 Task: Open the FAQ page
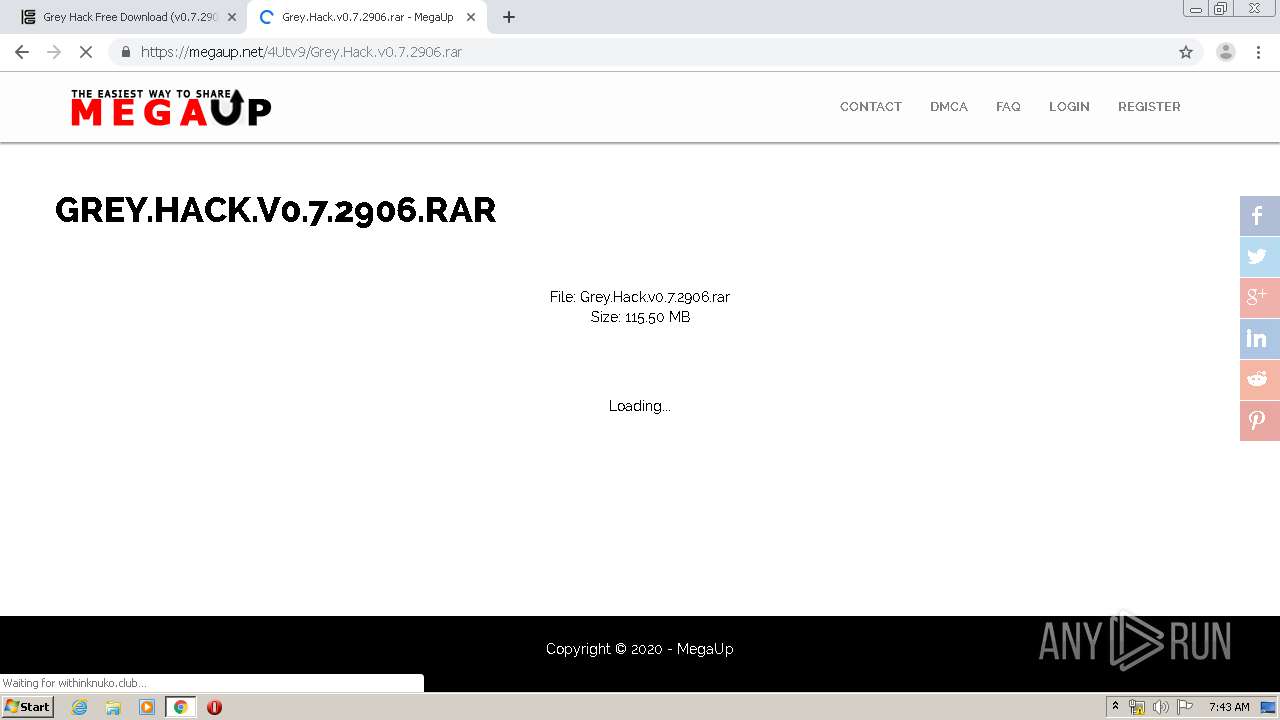click(x=1008, y=107)
